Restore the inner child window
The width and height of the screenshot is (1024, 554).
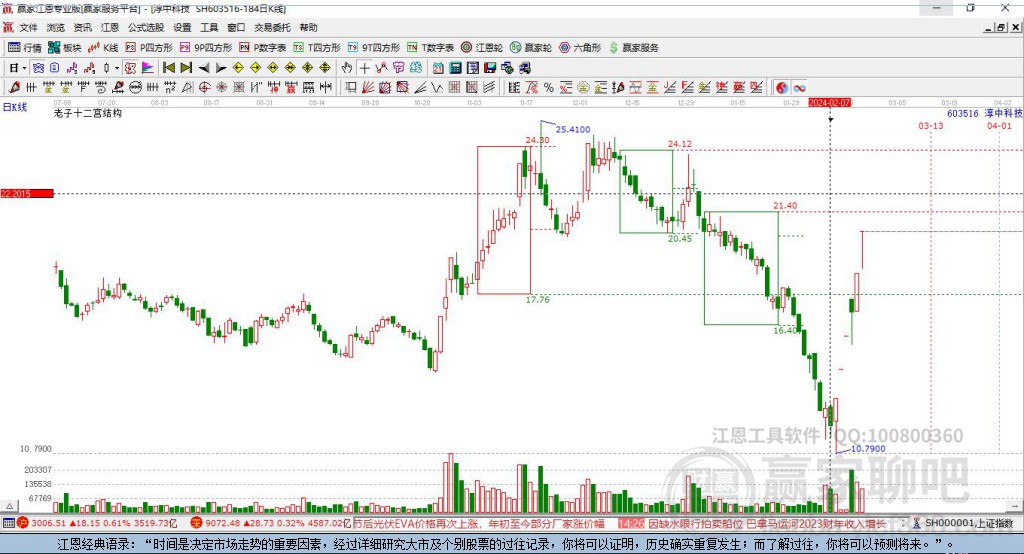1001,27
